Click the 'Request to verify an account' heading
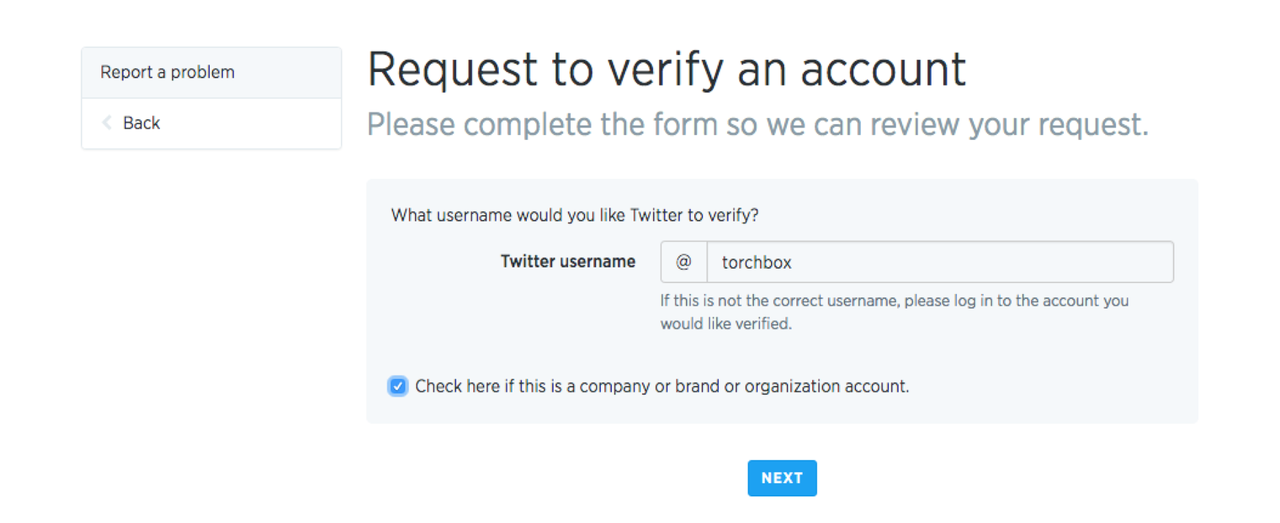This screenshot has height=523, width=1280. (666, 70)
